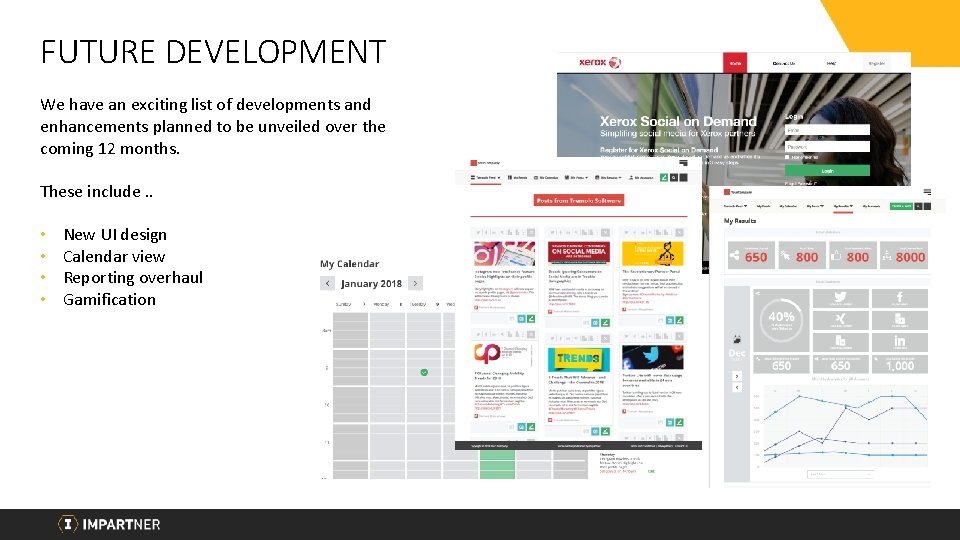Click the Email input field on Xerox login
The width and height of the screenshot is (960, 540).
[x=827, y=130]
